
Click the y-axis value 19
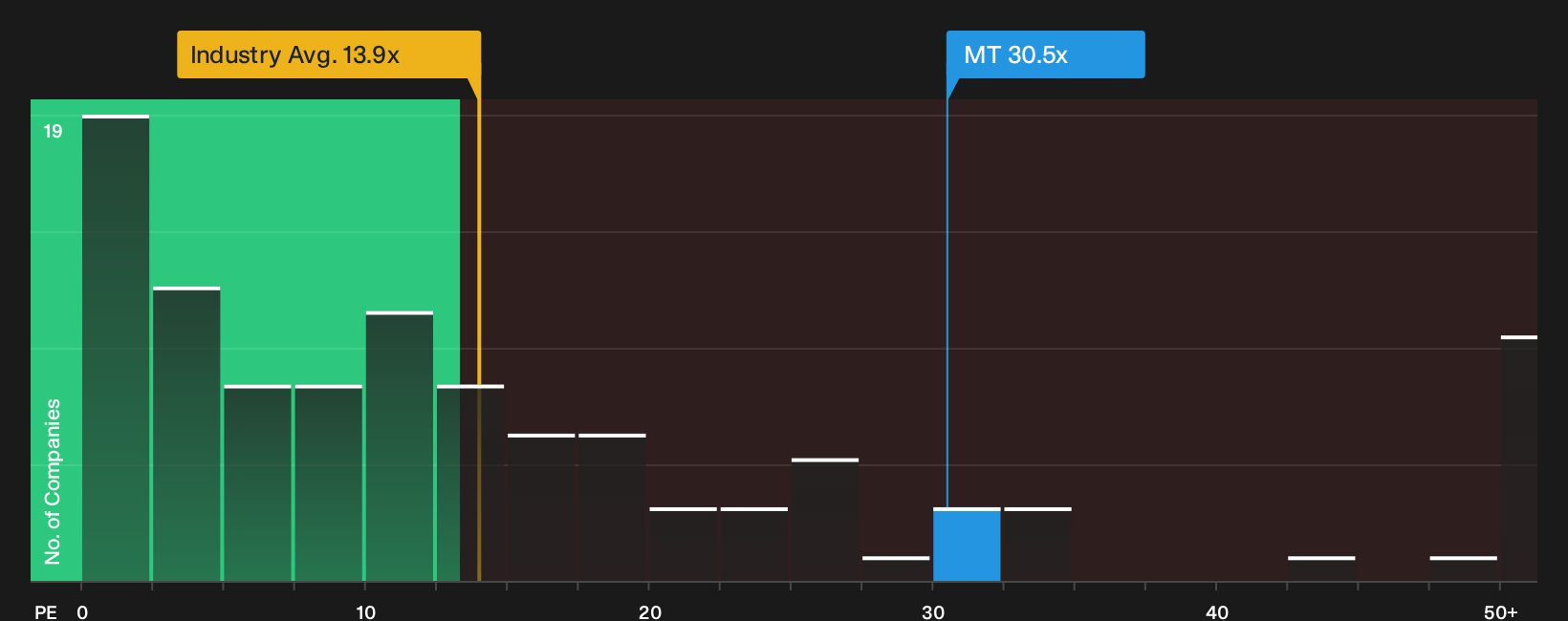point(53,131)
